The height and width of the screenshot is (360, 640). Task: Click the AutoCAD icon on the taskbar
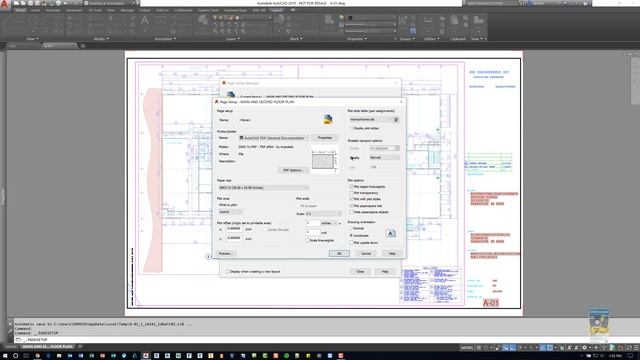click(x=146, y=356)
